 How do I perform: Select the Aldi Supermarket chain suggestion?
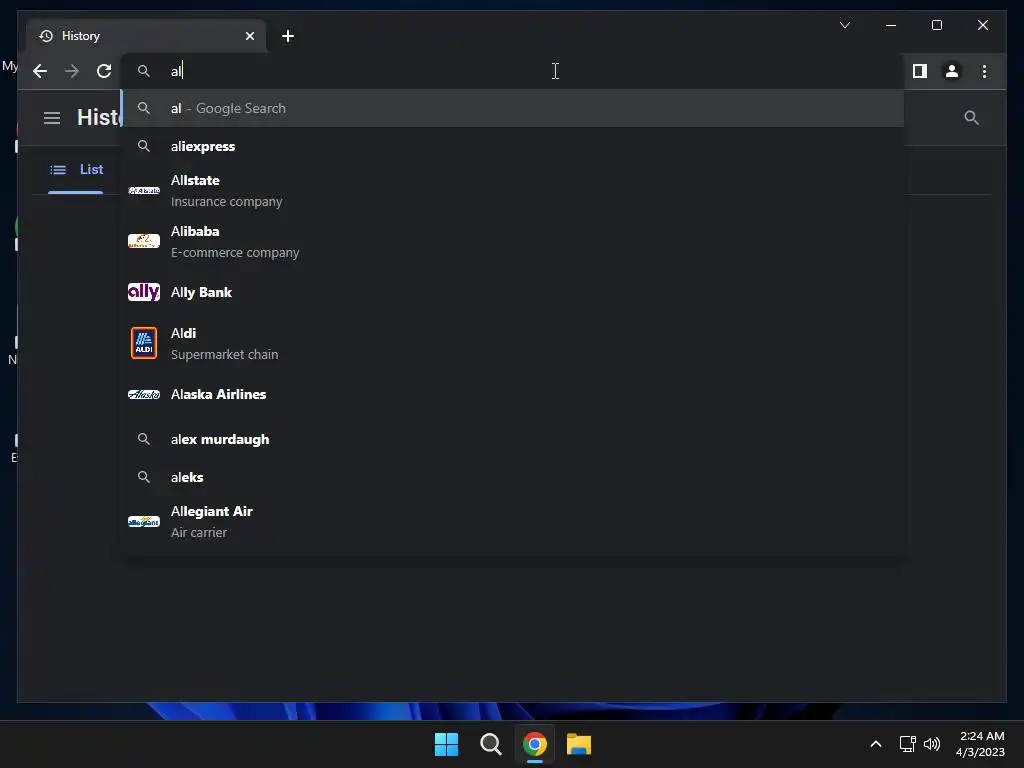tap(513, 344)
